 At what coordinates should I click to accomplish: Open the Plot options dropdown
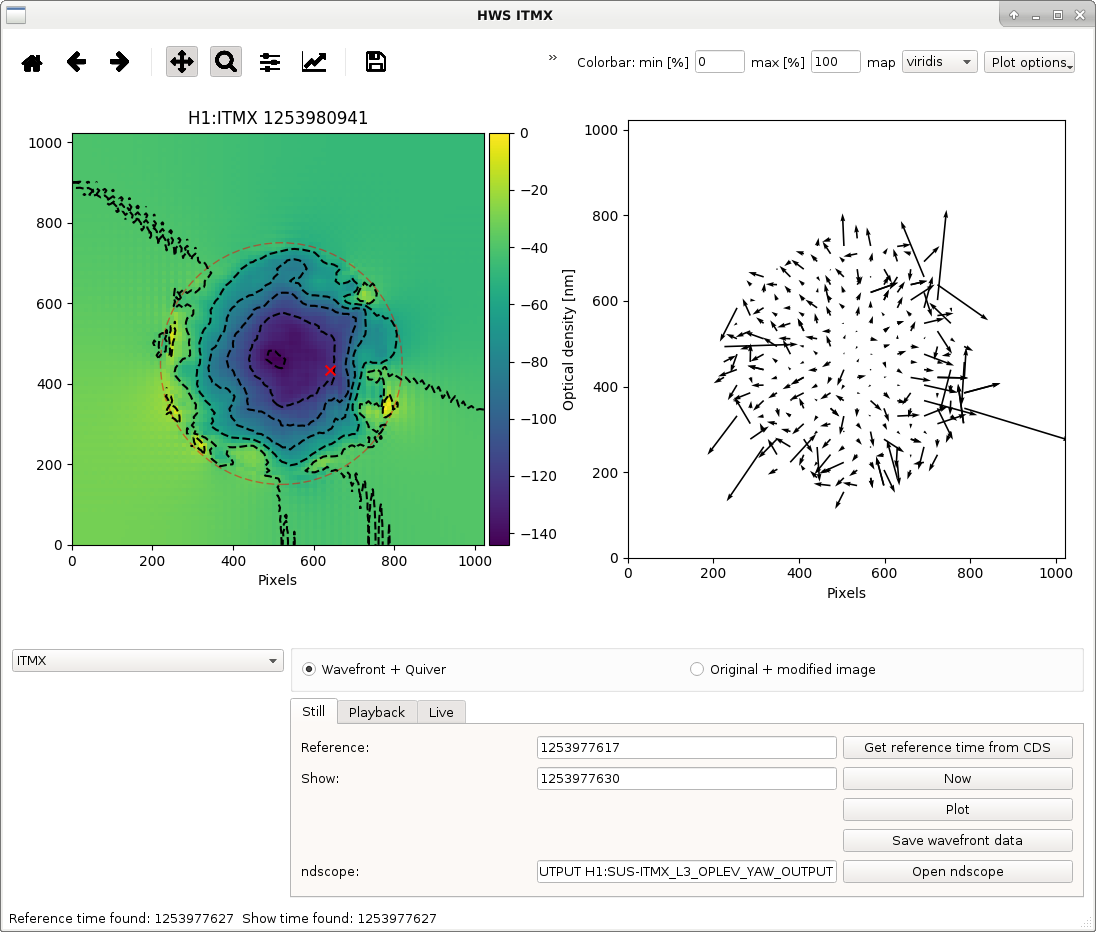pyautogui.click(x=1029, y=62)
